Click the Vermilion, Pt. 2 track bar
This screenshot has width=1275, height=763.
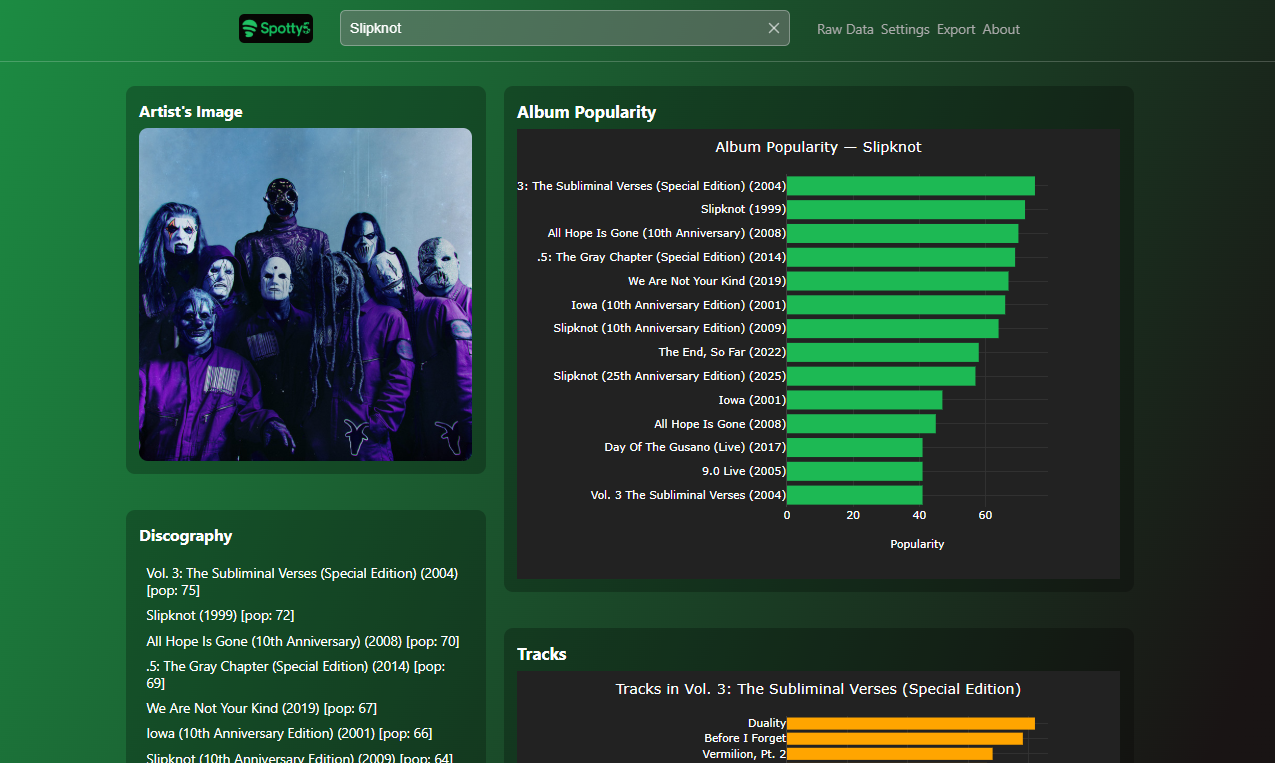tap(890, 754)
